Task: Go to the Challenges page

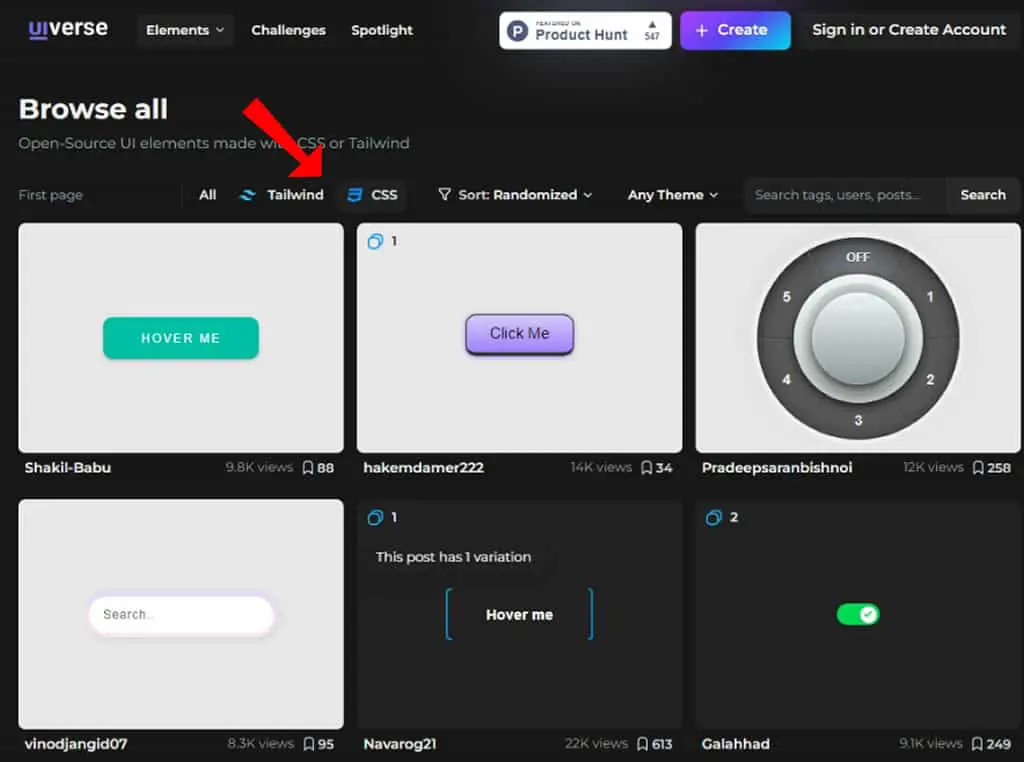Action: 288,30
